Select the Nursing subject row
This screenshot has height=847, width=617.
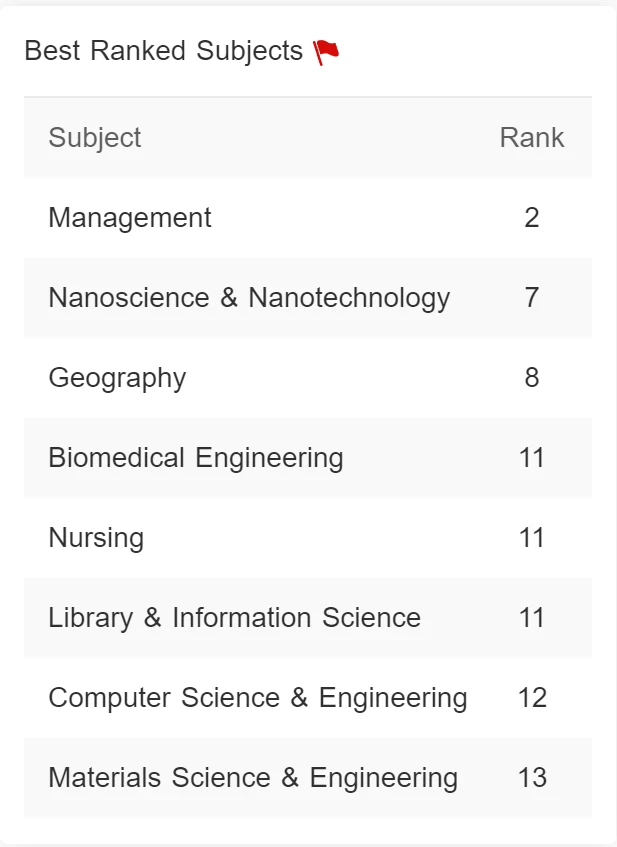click(x=308, y=537)
